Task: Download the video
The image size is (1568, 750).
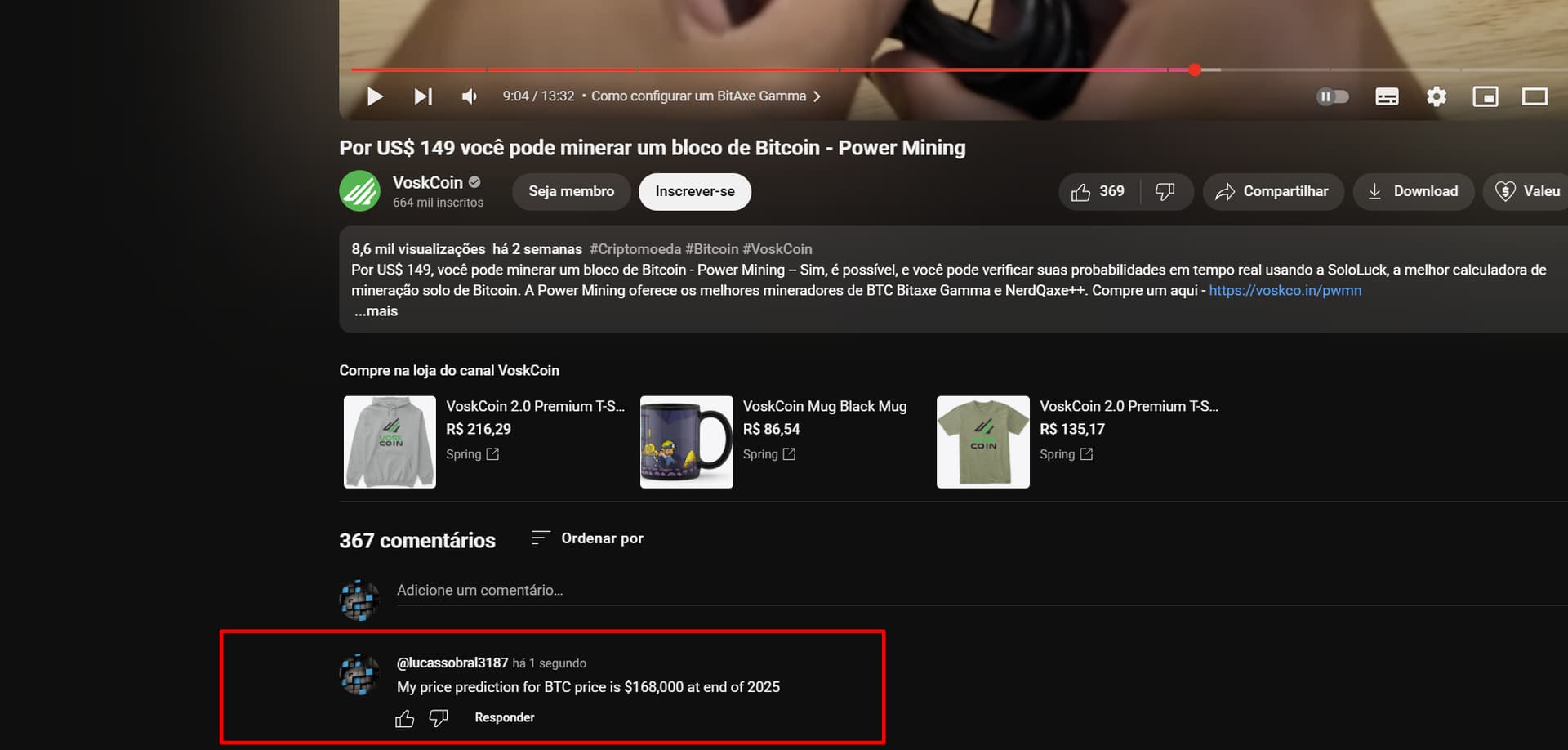Action: tap(1414, 191)
